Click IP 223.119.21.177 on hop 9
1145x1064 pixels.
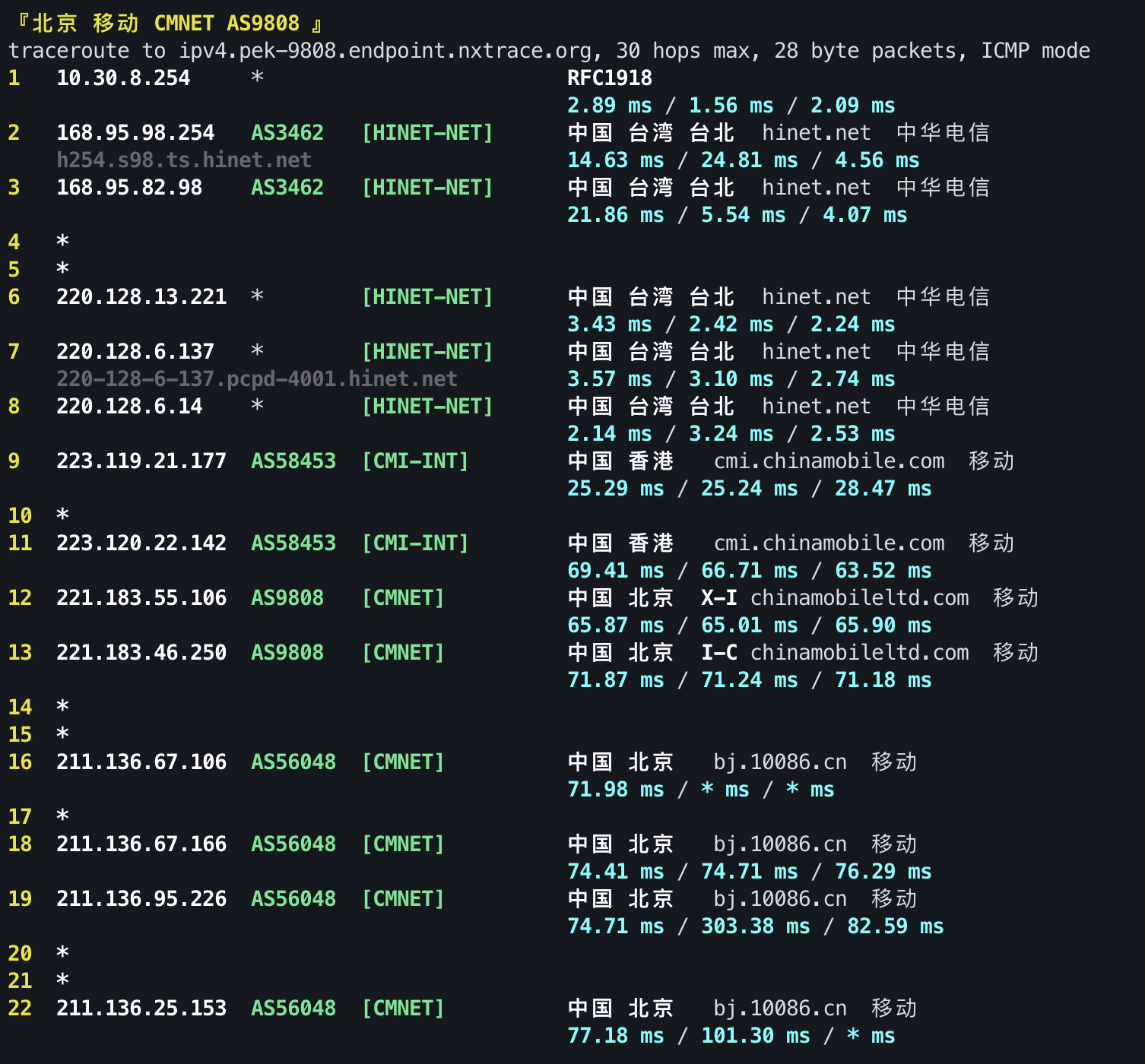point(141,461)
